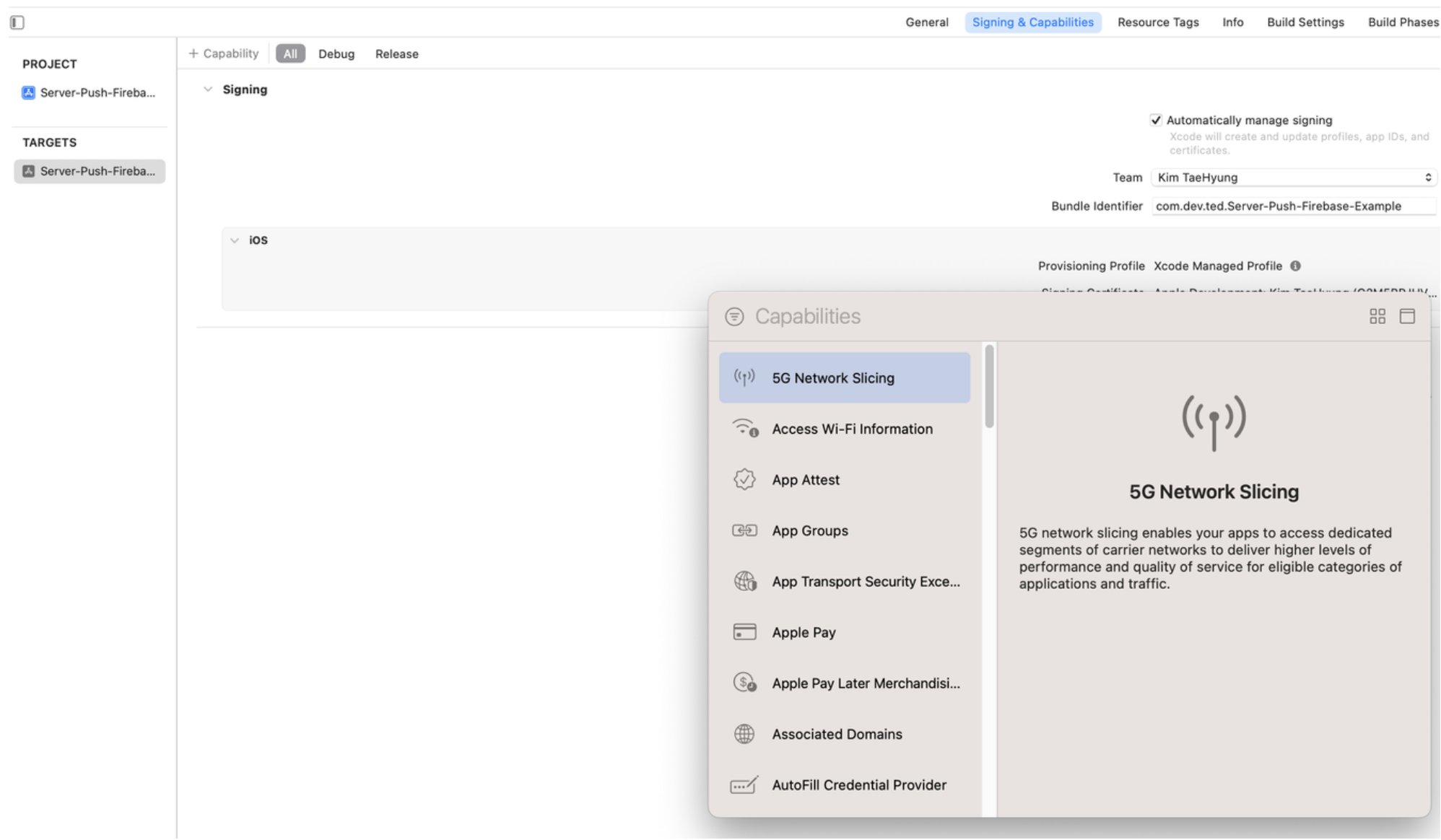Open the Team dropdown
The width and height of the screenshot is (1441, 840).
point(1292,178)
